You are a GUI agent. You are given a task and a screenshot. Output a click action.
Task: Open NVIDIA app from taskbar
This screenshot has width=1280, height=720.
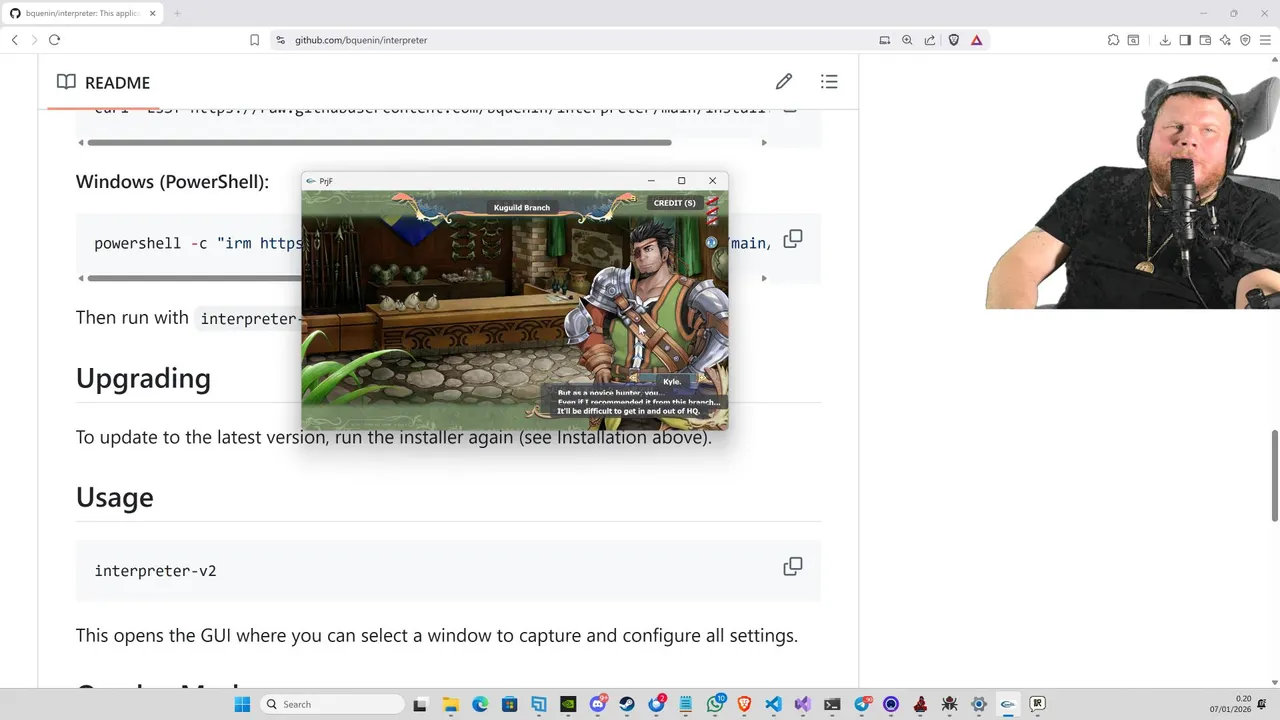[x=568, y=704]
